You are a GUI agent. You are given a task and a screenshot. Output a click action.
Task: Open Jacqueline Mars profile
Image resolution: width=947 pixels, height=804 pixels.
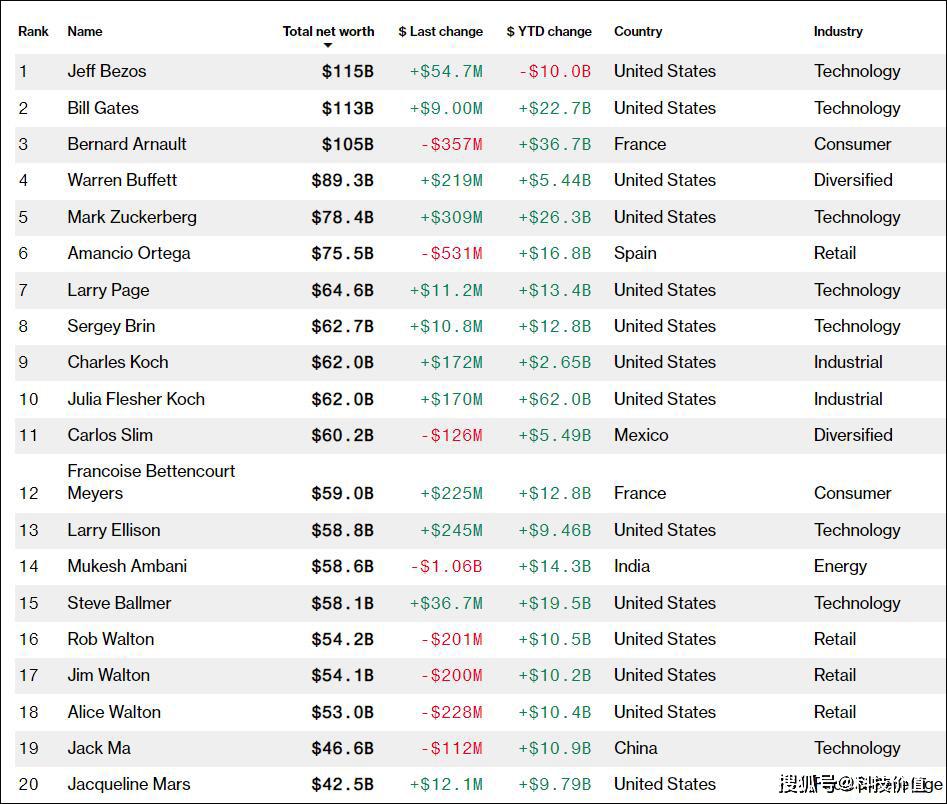[x=129, y=784]
